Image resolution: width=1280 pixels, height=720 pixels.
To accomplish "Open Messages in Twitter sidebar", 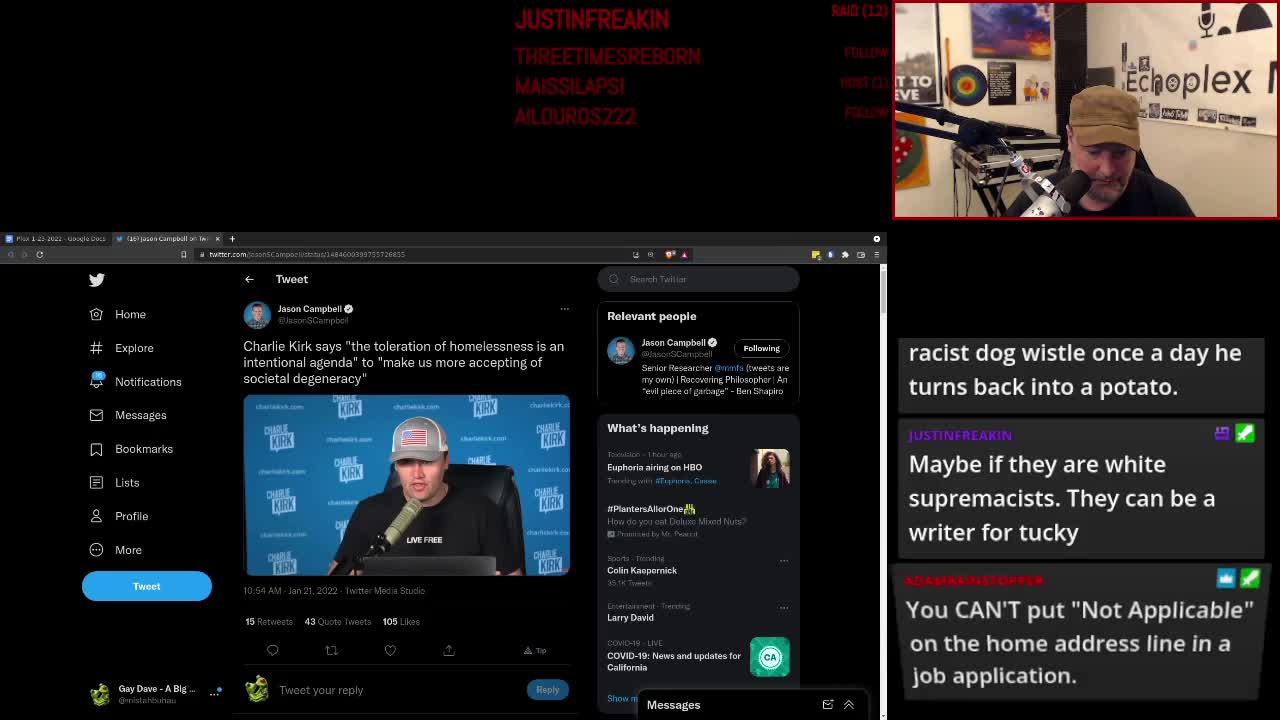I will [128, 415].
